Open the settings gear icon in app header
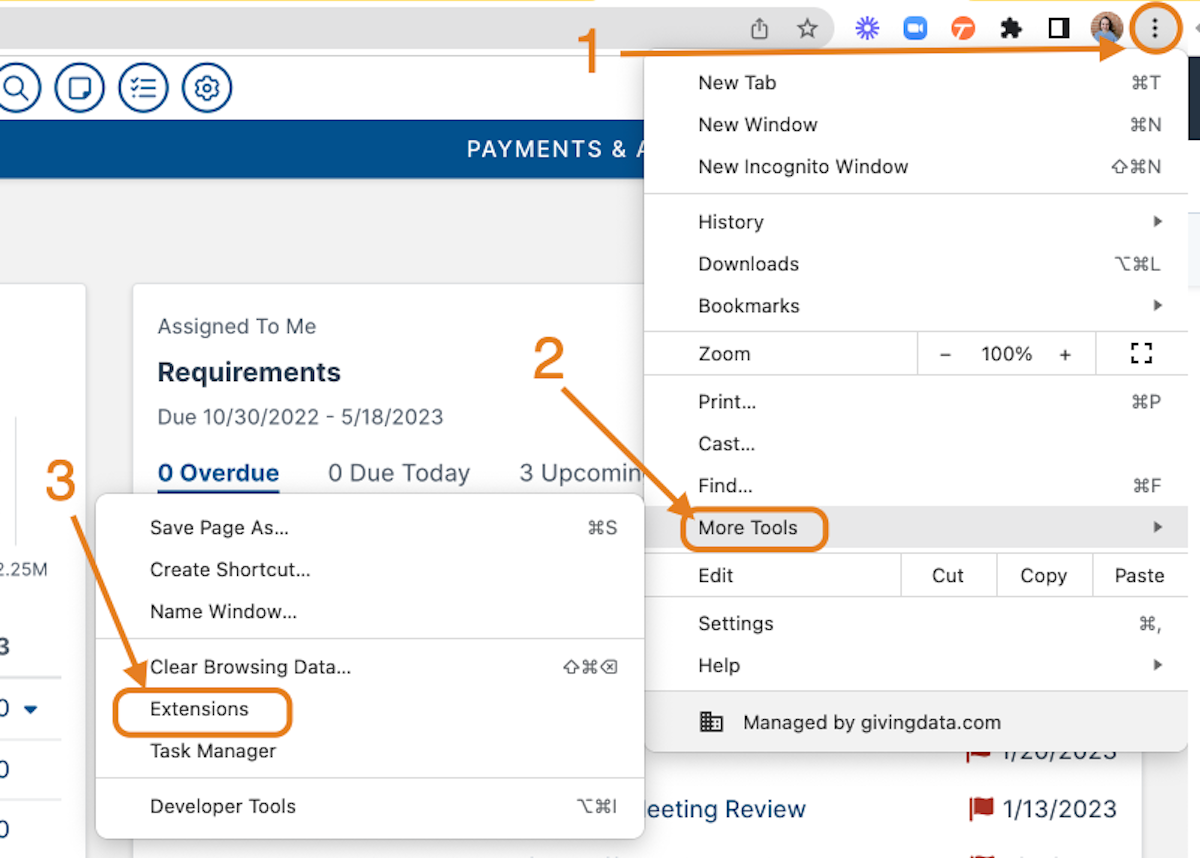Screen dimensions: 1200x858 click(207, 88)
